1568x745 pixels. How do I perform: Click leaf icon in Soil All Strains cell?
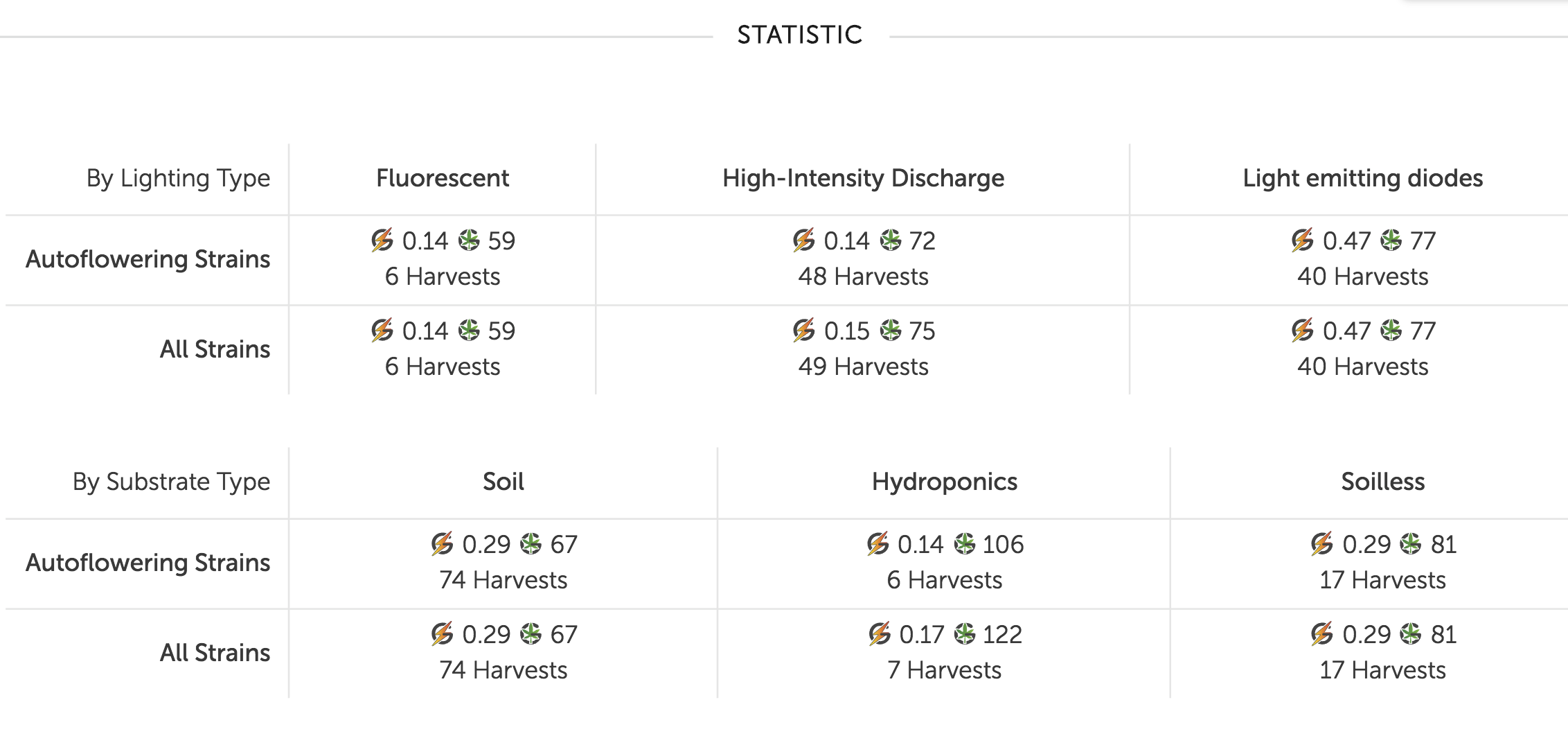click(531, 634)
